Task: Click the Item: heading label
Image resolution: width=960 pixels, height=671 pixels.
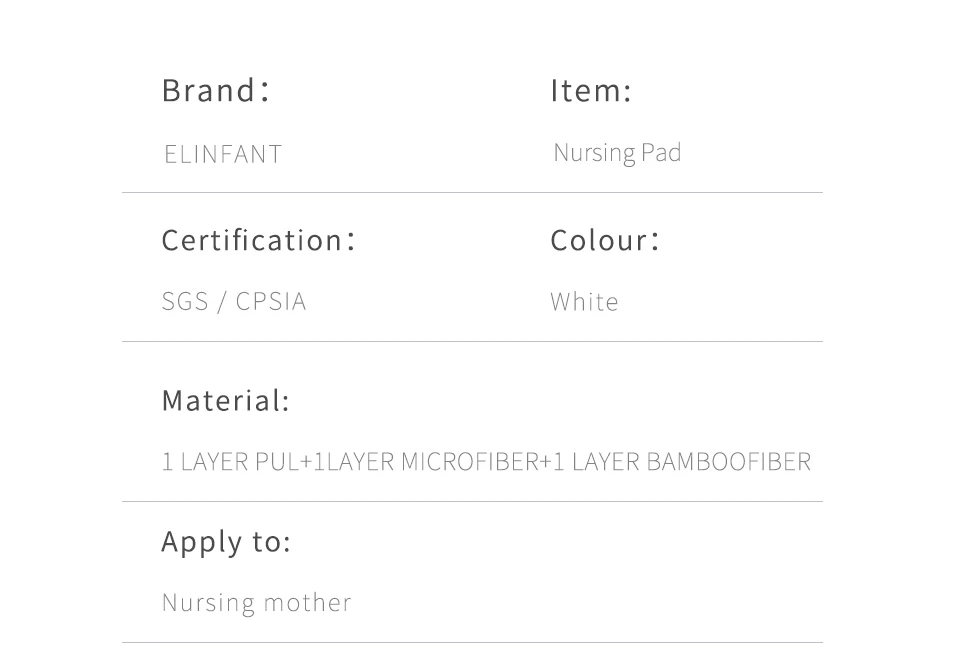Action: pos(591,91)
